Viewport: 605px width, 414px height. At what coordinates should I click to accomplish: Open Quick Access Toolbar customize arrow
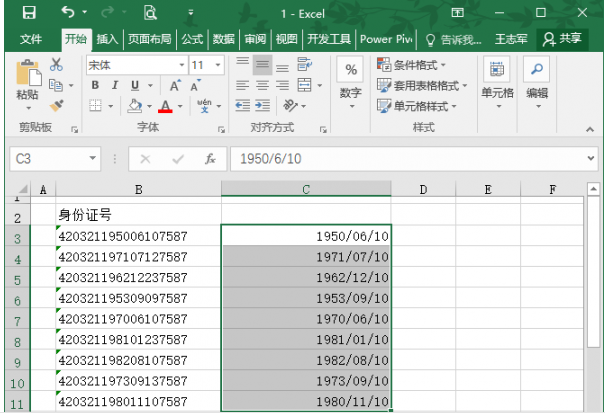191,13
